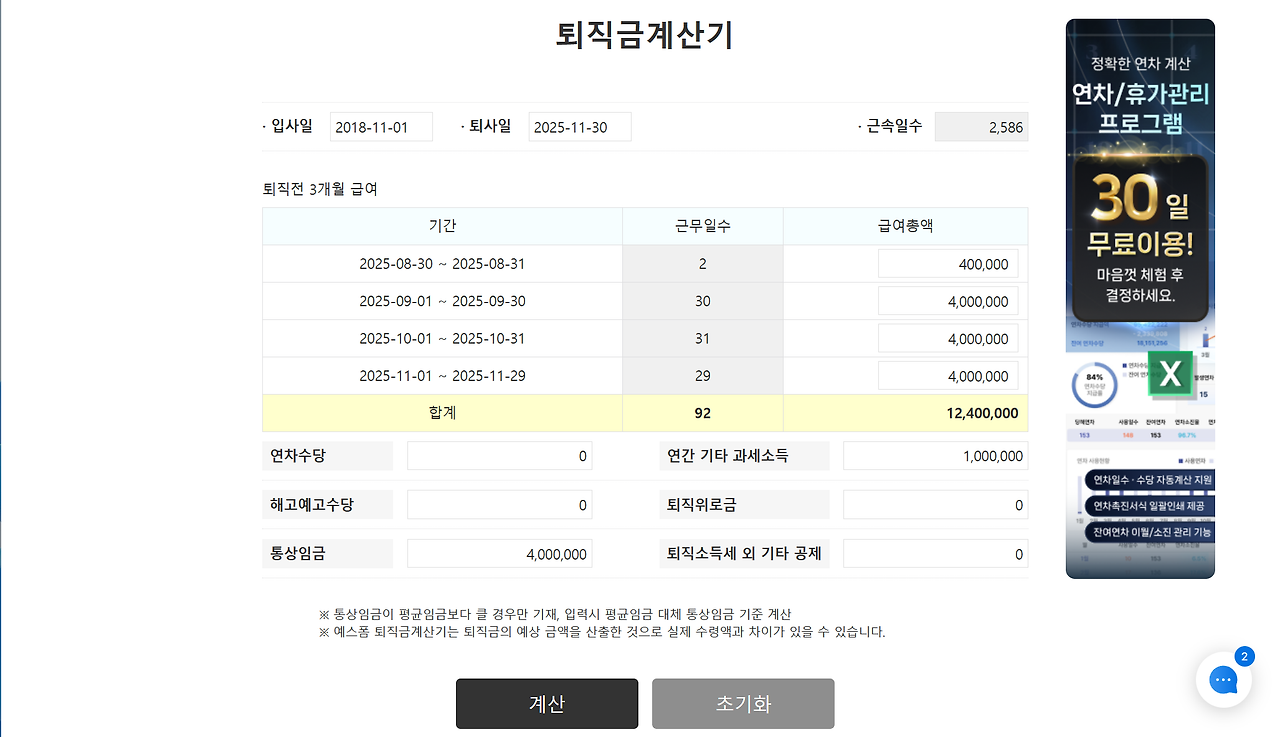Screen dimensions: 1280x737
Task: Select the period 2025-09-01 ~ 2025-09-30 cell
Action: click(x=442, y=301)
